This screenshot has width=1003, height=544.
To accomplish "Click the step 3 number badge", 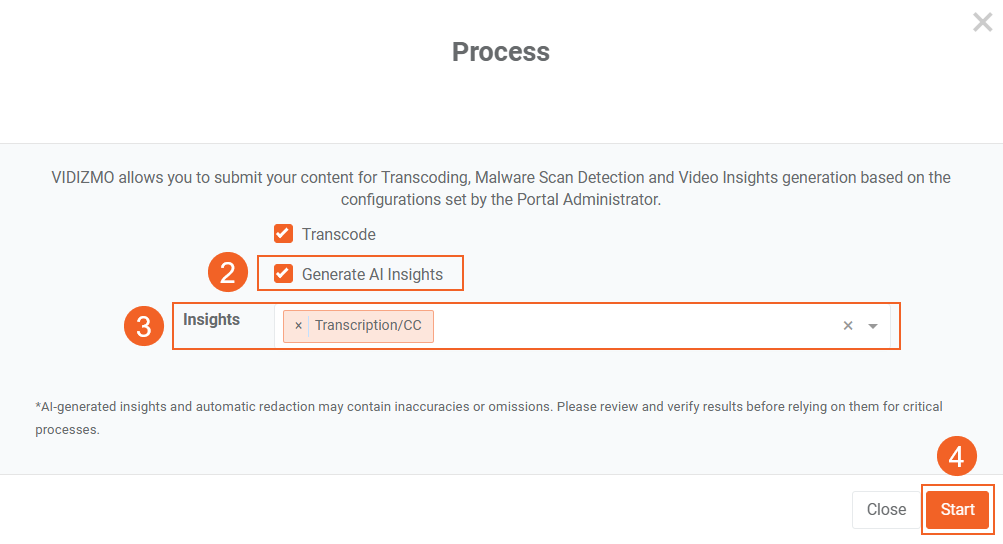I will click(144, 327).
